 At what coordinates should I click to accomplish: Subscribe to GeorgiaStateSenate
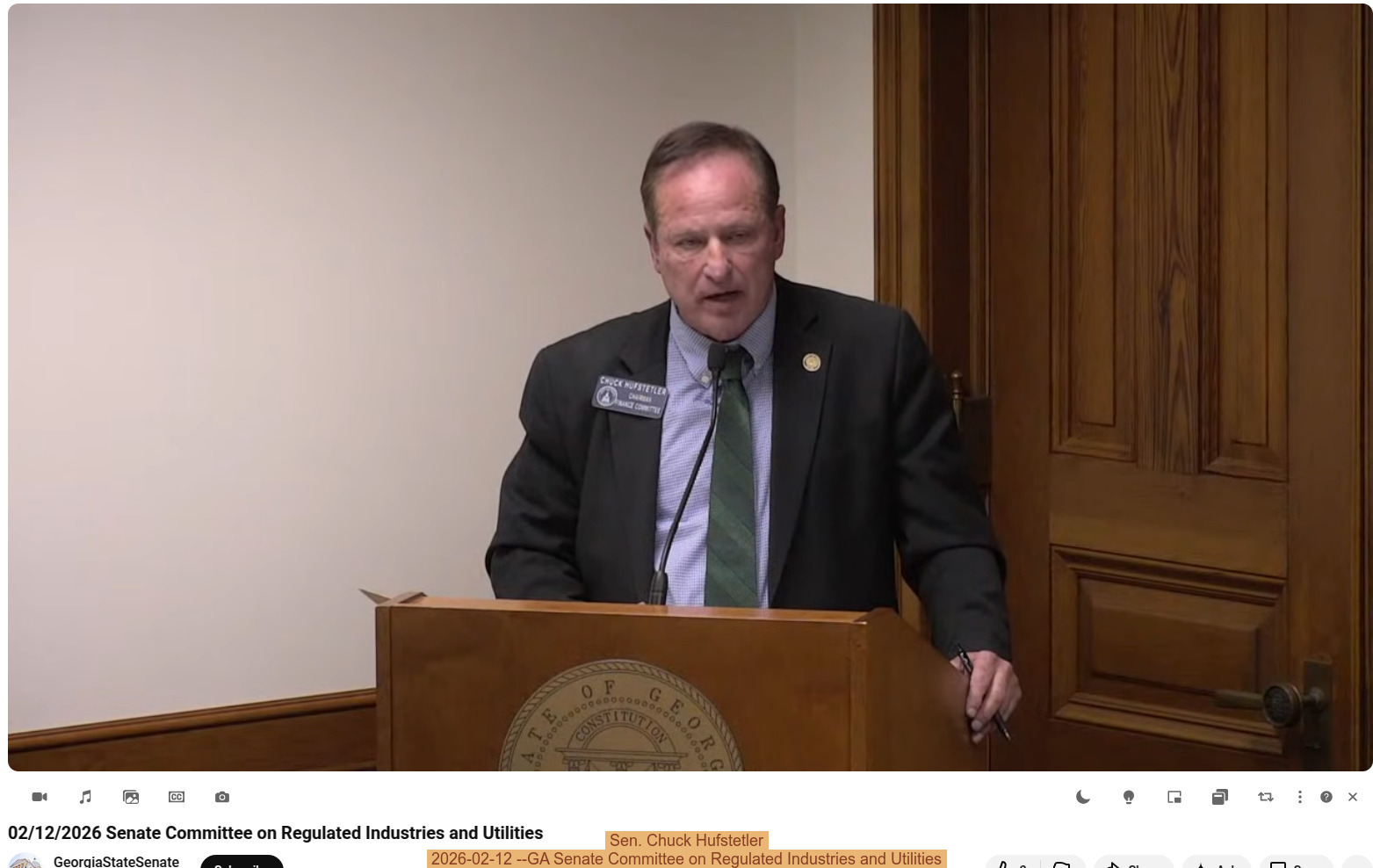(242, 864)
